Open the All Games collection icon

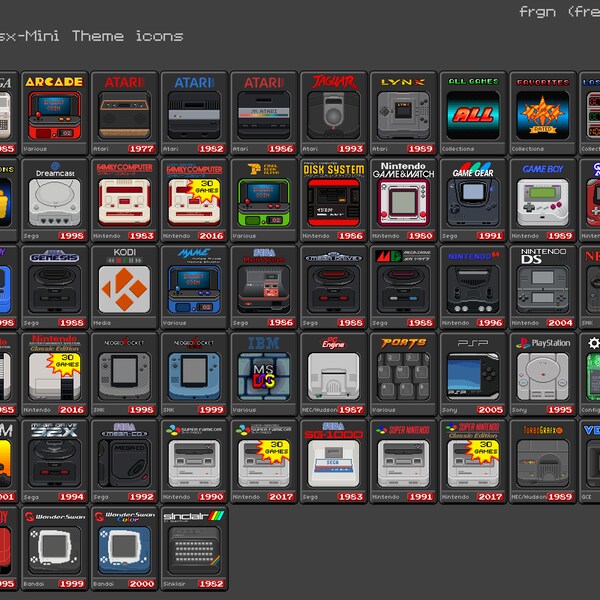coord(473,113)
